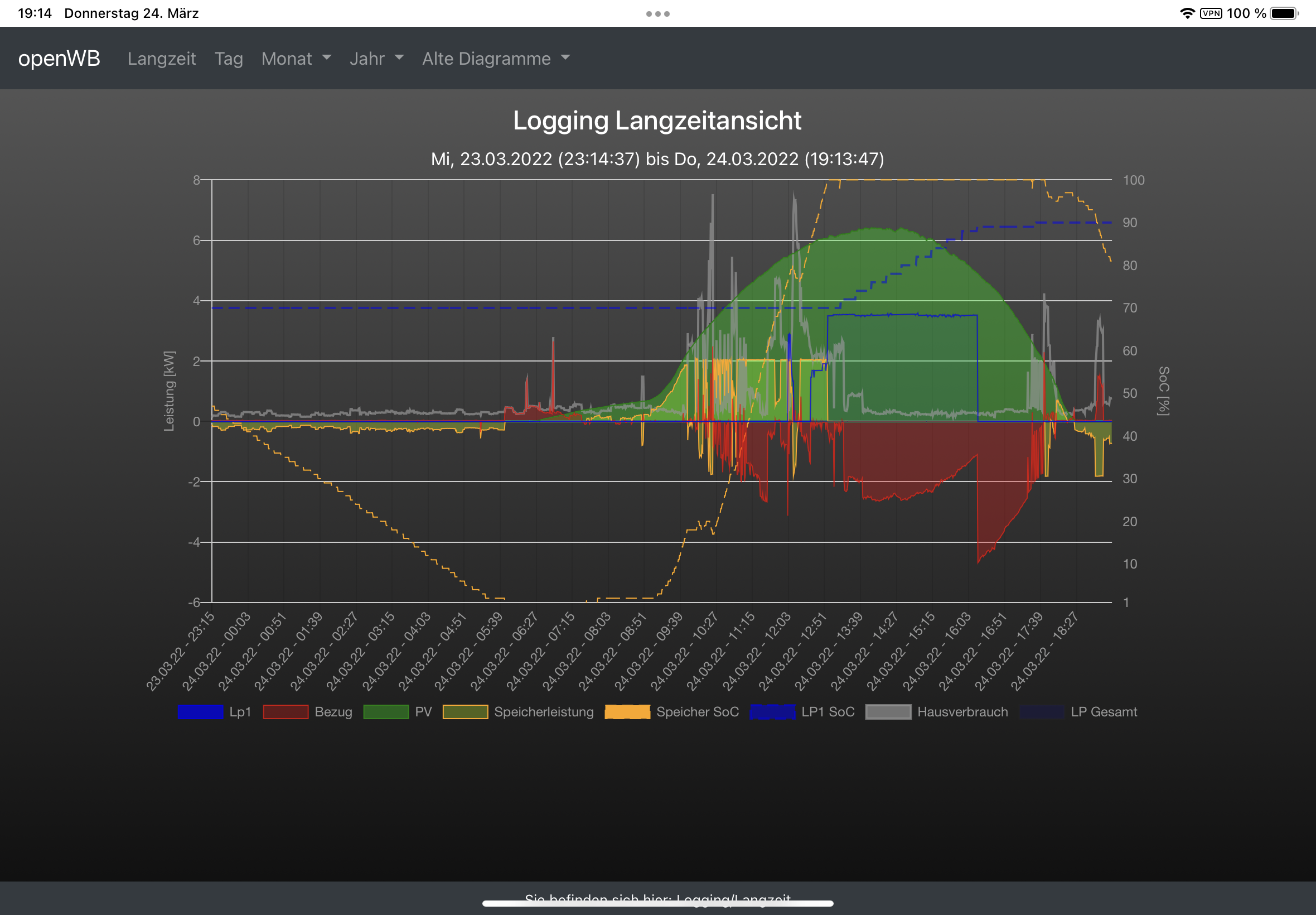Toggle the LP1 SoC legend swatch
1316x915 pixels.
click(x=772, y=711)
